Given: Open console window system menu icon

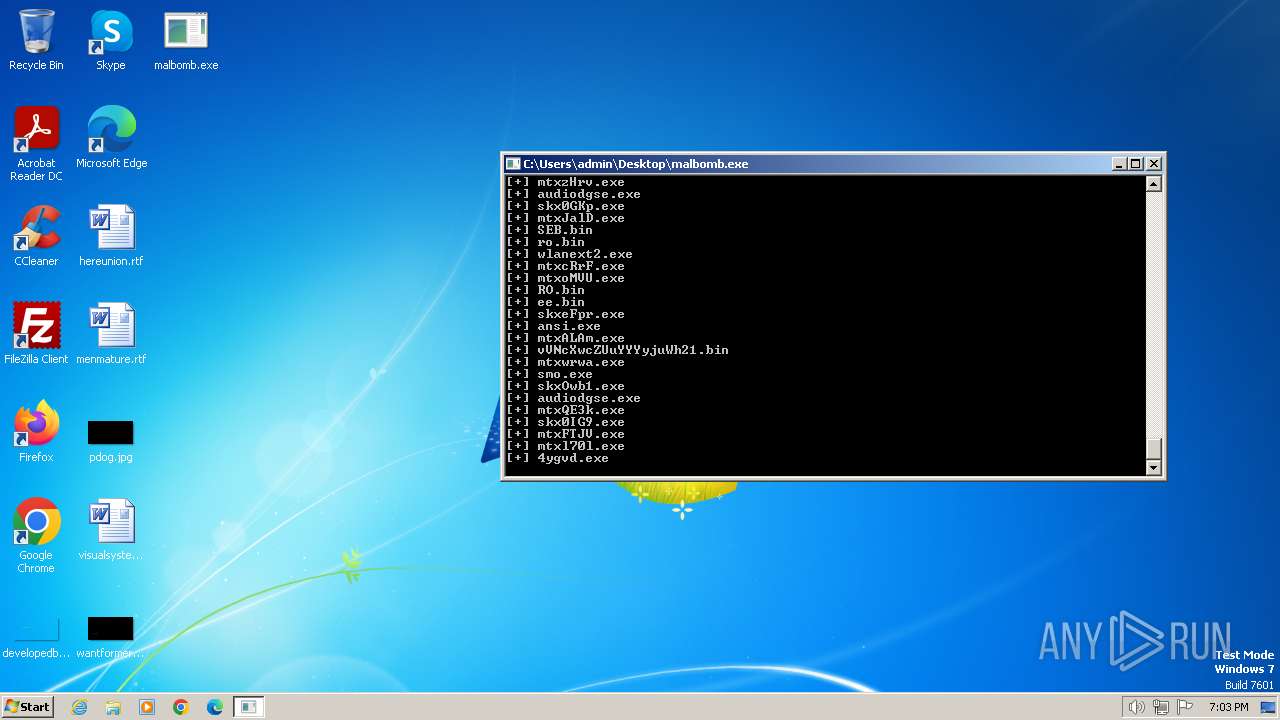Looking at the screenshot, I should pos(513,164).
